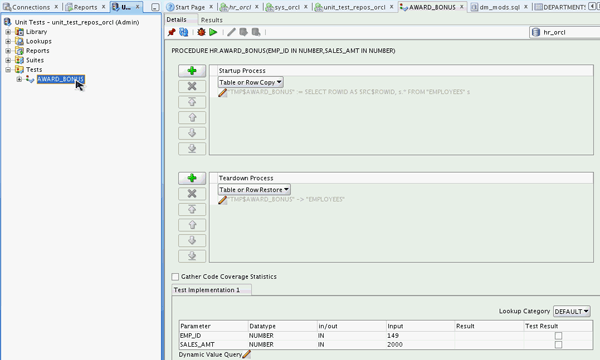Image resolution: width=600 pixels, height=360 pixels.
Task: Click the Parameter column header
Action: click(x=214, y=326)
